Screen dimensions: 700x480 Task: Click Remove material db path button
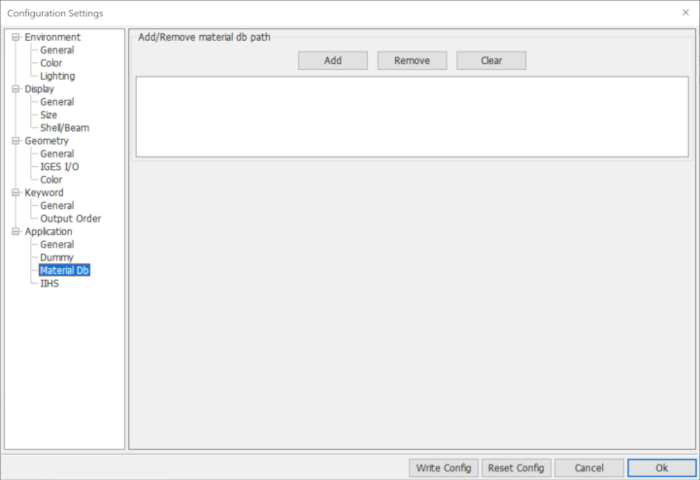(412, 60)
